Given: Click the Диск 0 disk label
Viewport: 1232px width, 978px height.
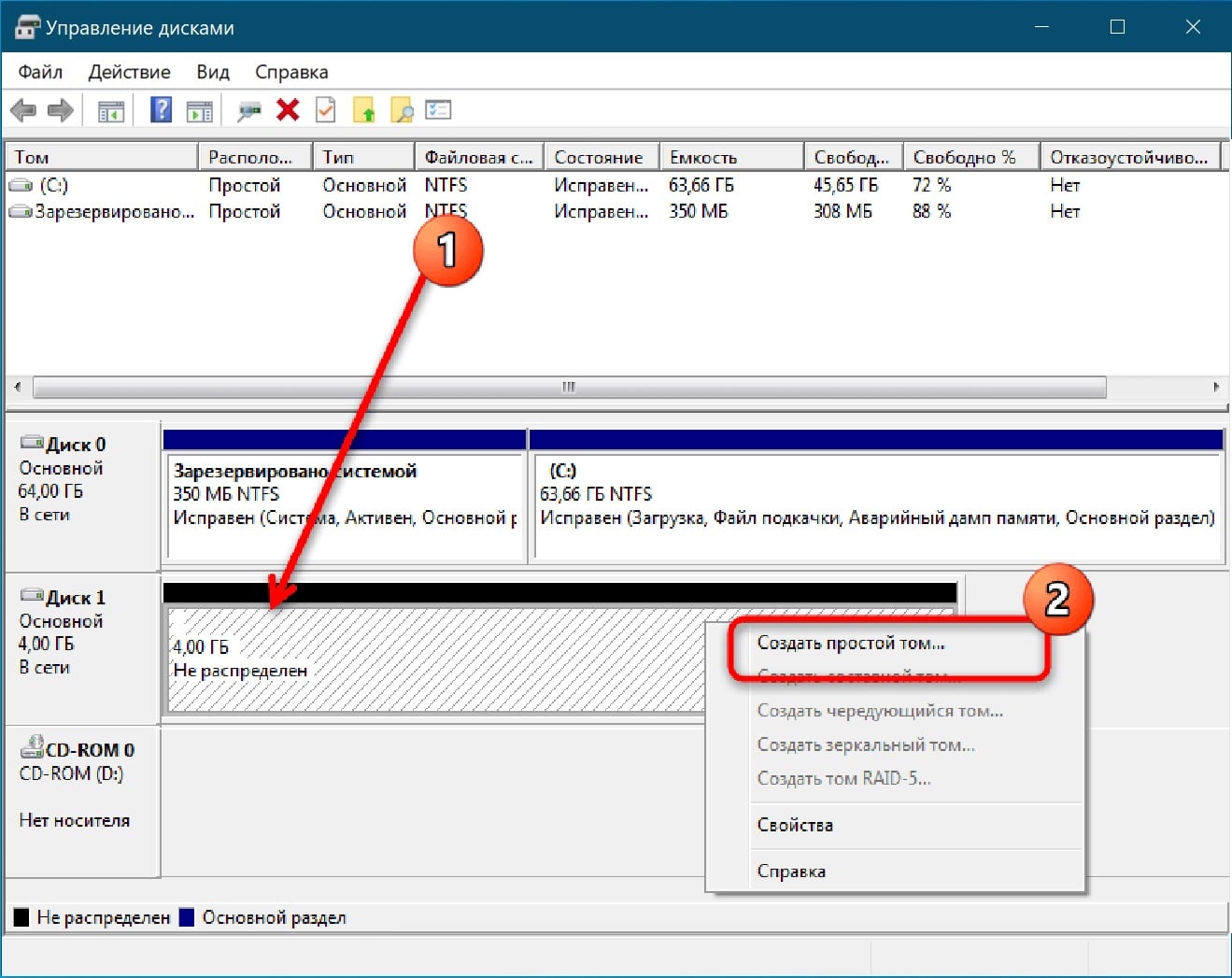Looking at the screenshot, I should click(76, 445).
